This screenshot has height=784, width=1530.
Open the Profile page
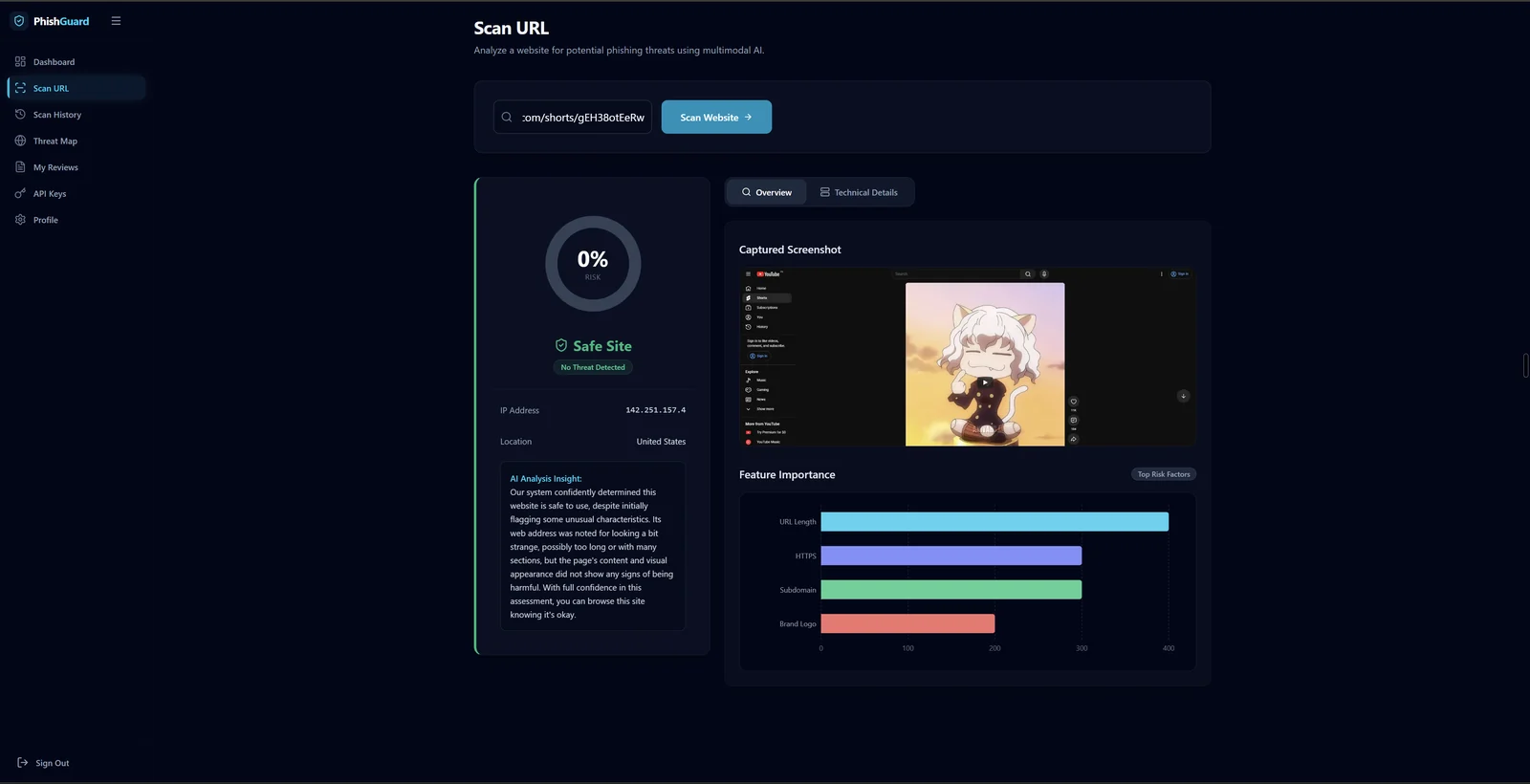(x=76, y=219)
